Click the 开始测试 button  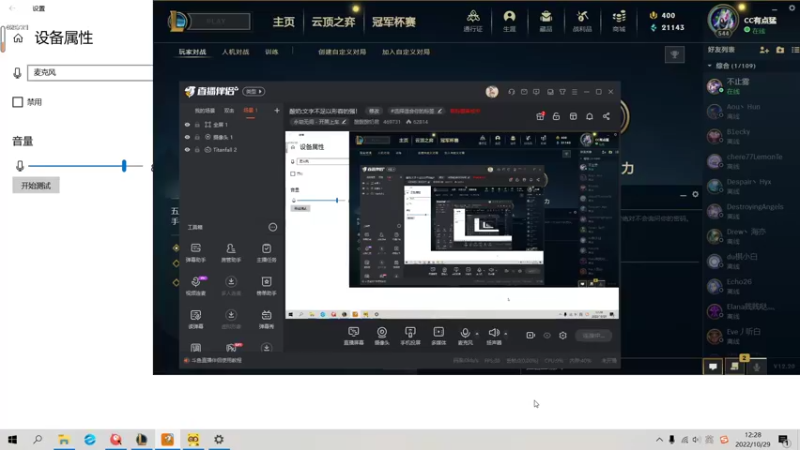[36, 185]
